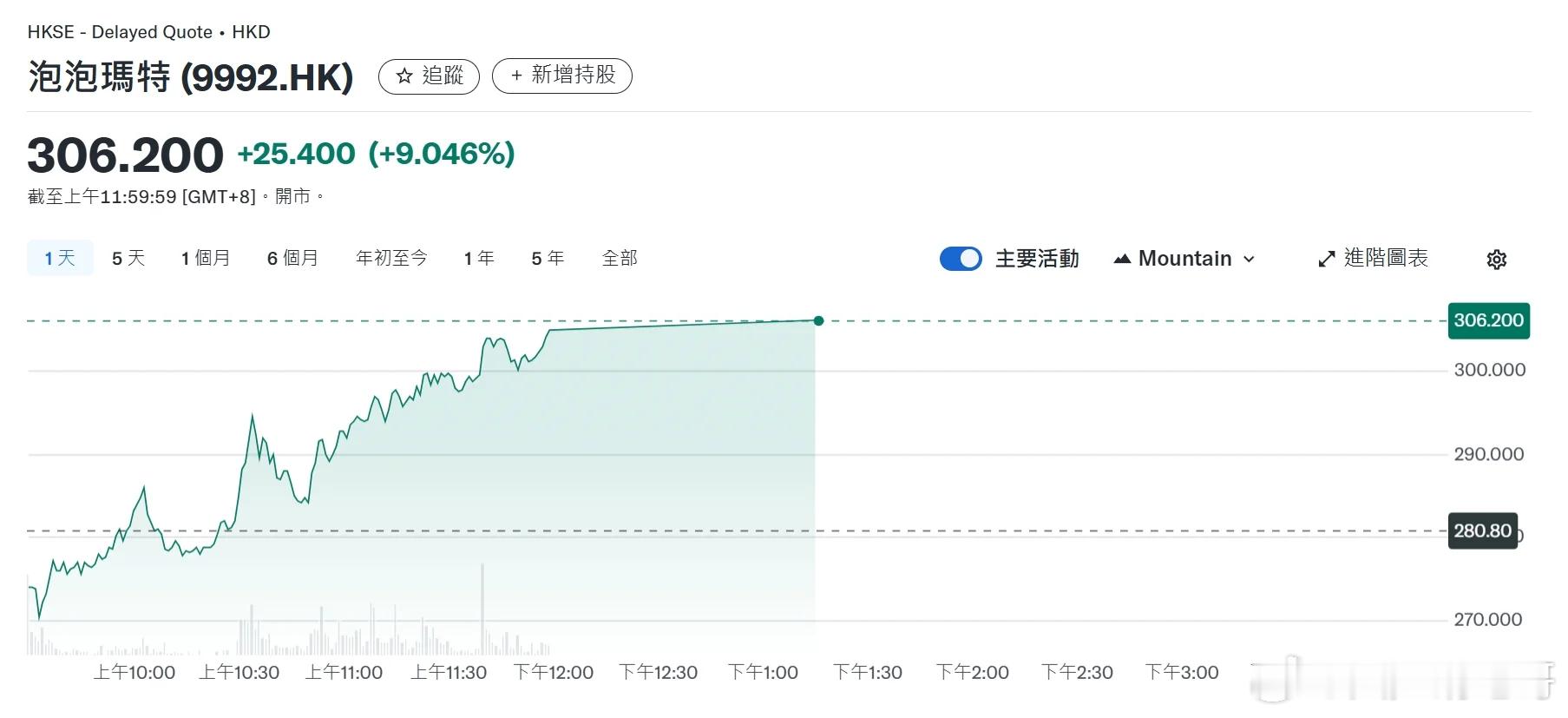The height and width of the screenshot is (718, 1568).
Task: Click the mountain chart type icon
Action: pos(1122,259)
